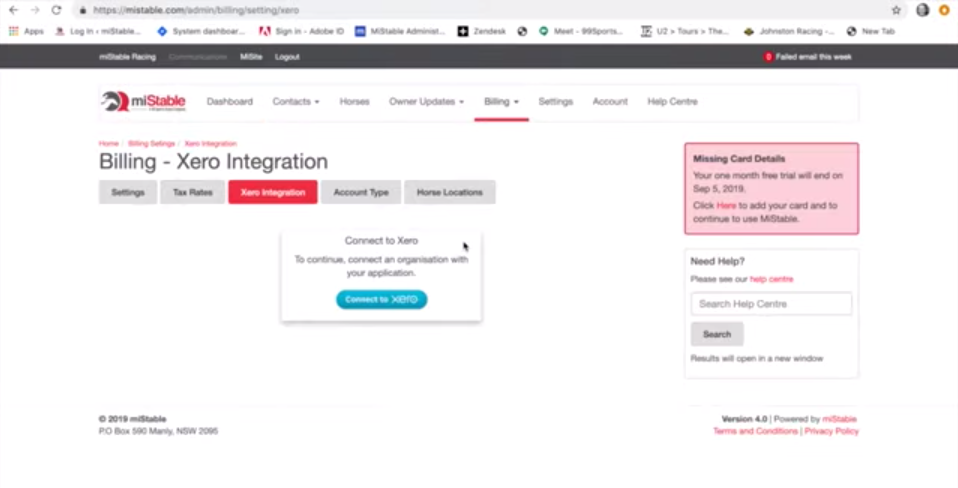This screenshot has width=958, height=488.
Task: Open the help centre link
Action: coord(771,279)
